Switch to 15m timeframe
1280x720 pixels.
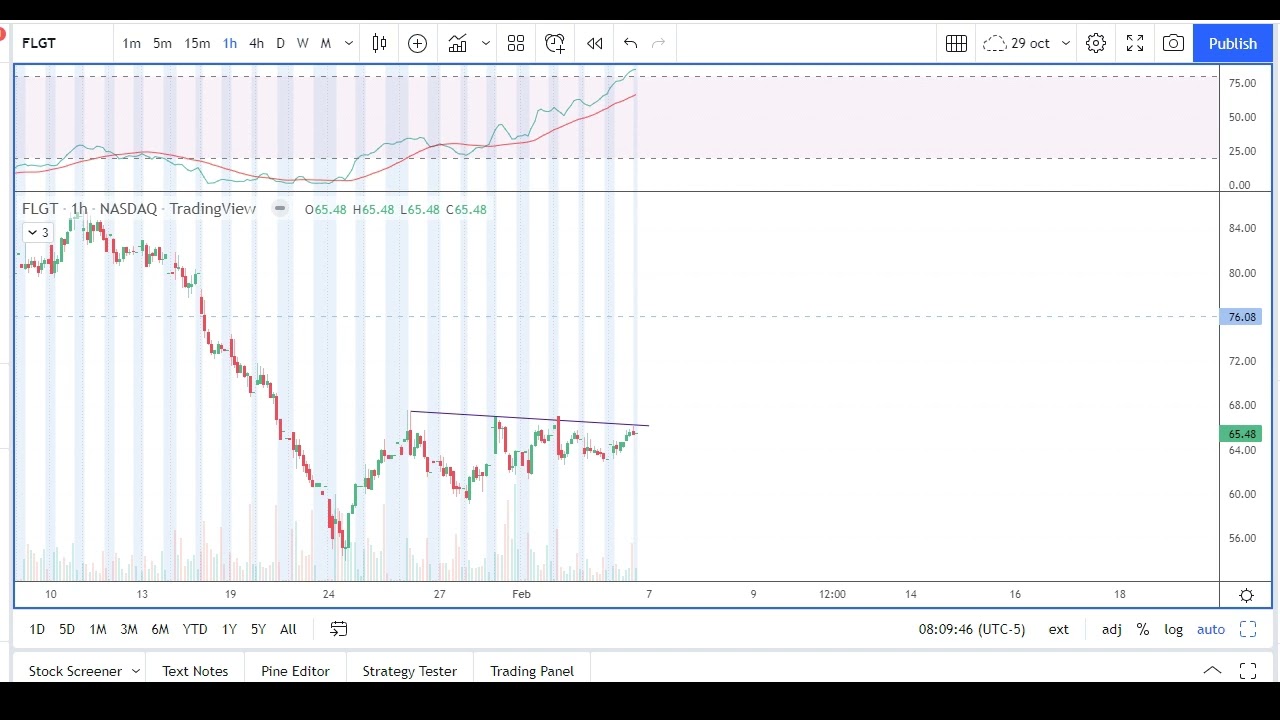click(x=197, y=43)
